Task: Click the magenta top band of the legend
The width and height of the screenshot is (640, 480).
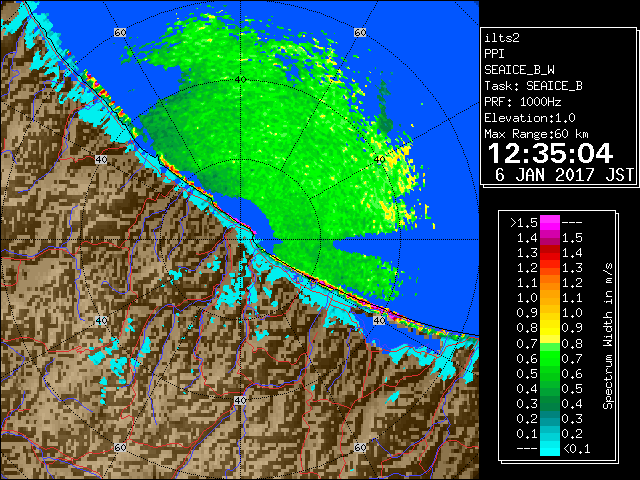Action: click(550, 223)
